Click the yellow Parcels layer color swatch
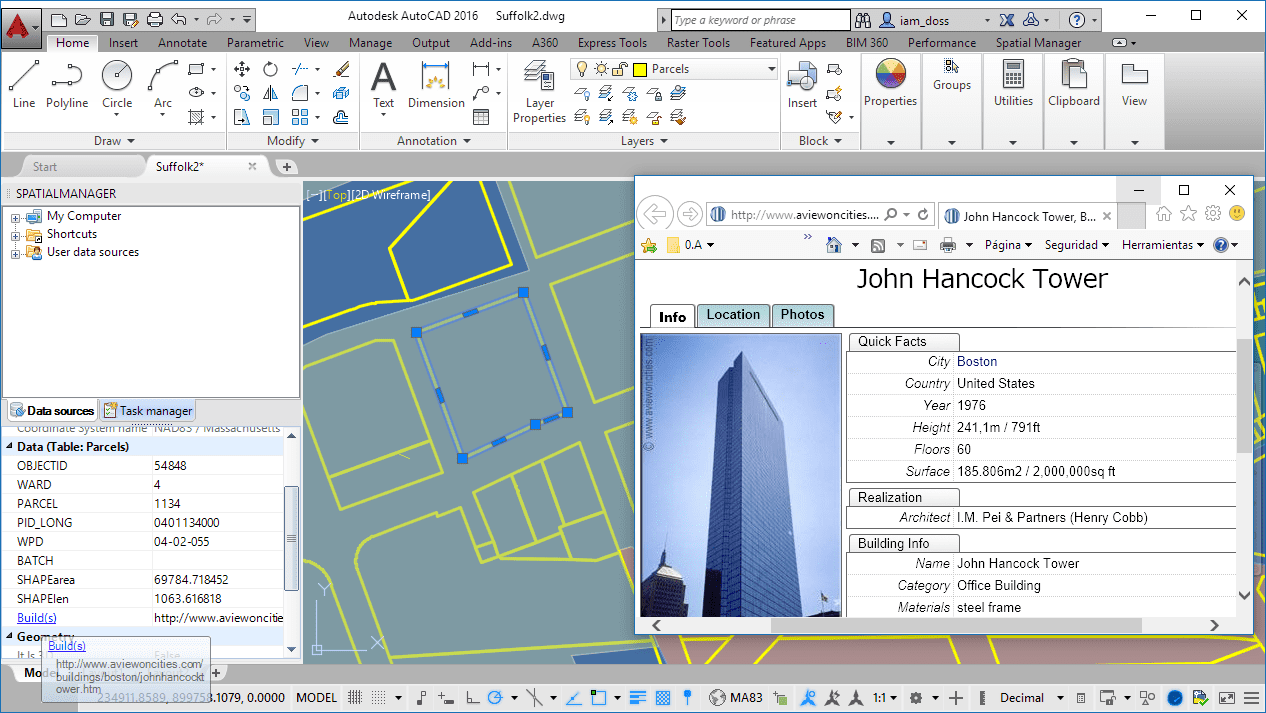This screenshot has height=713, width=1266. coord(639,69)
